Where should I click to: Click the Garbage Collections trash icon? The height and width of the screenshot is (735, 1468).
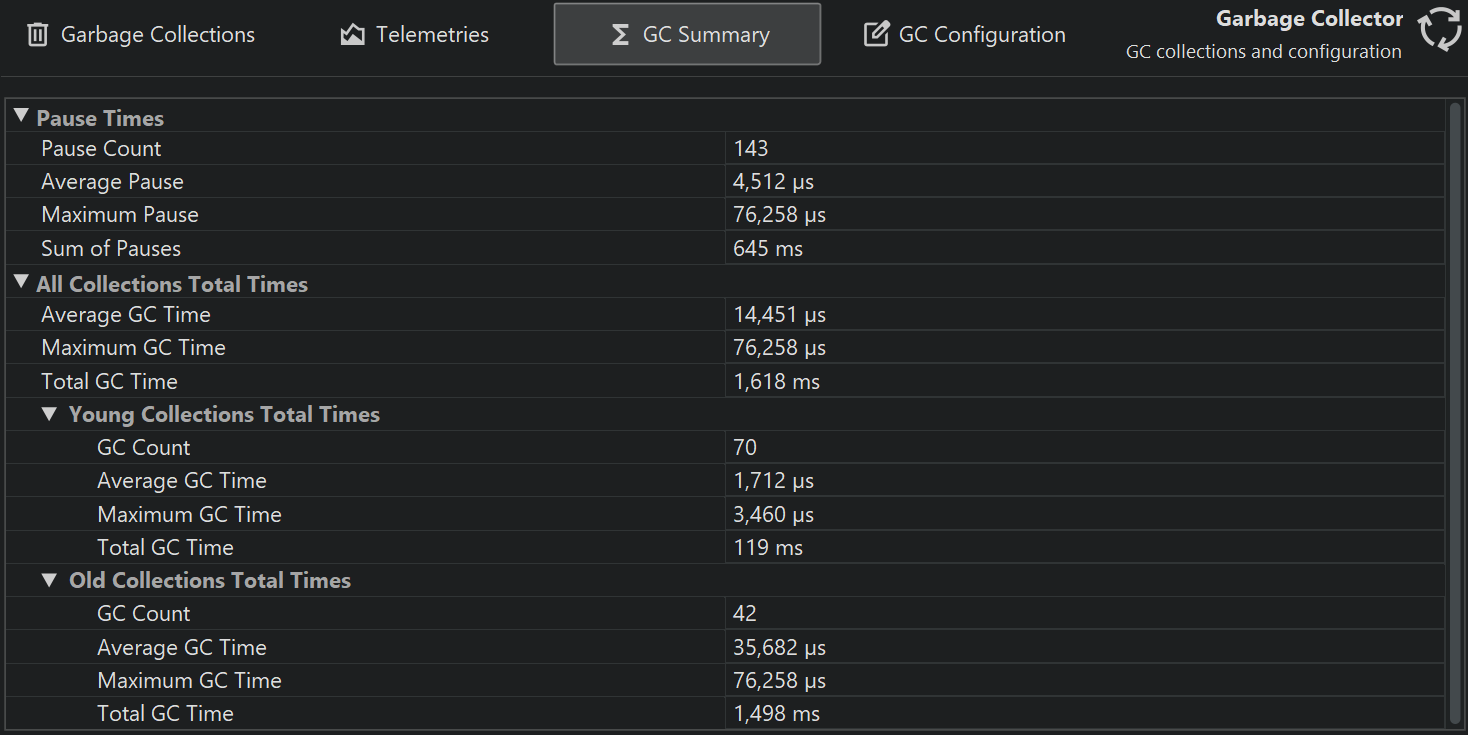click(x=37, y=35)
